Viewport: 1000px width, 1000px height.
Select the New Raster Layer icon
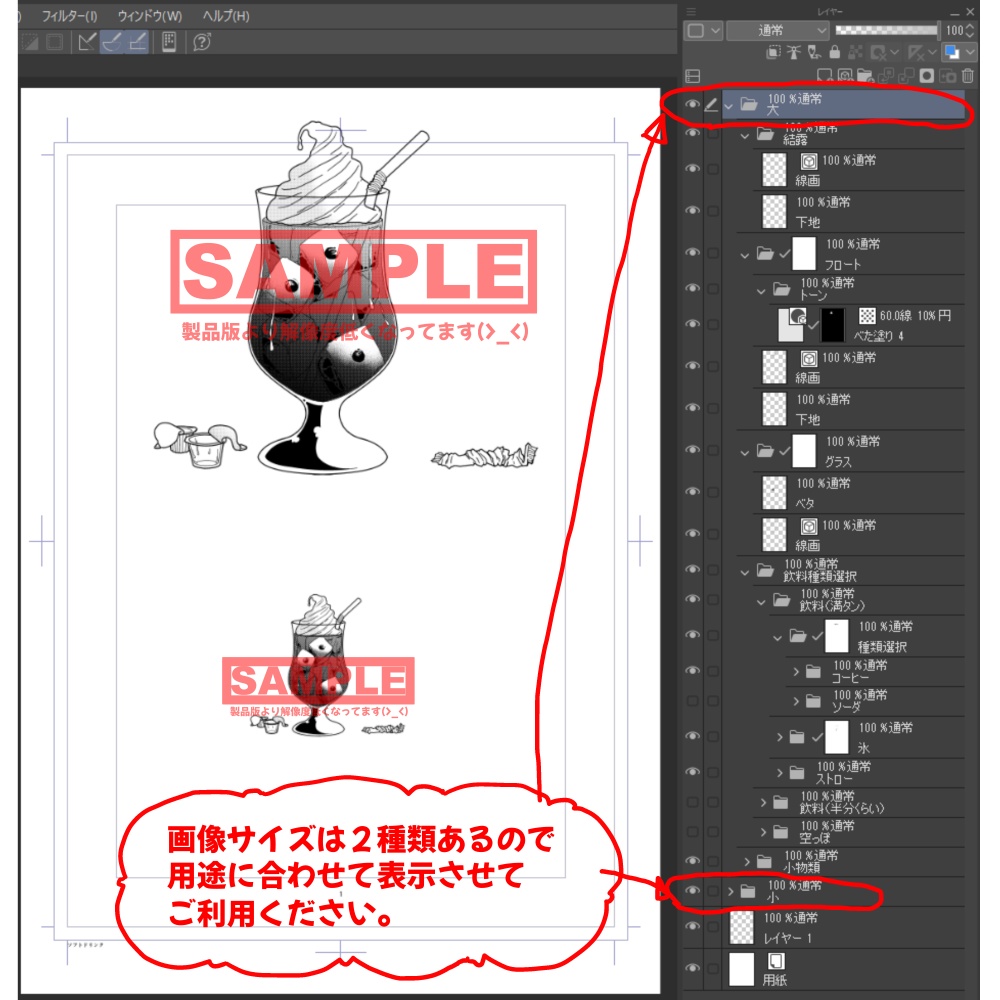coord(826,74)
